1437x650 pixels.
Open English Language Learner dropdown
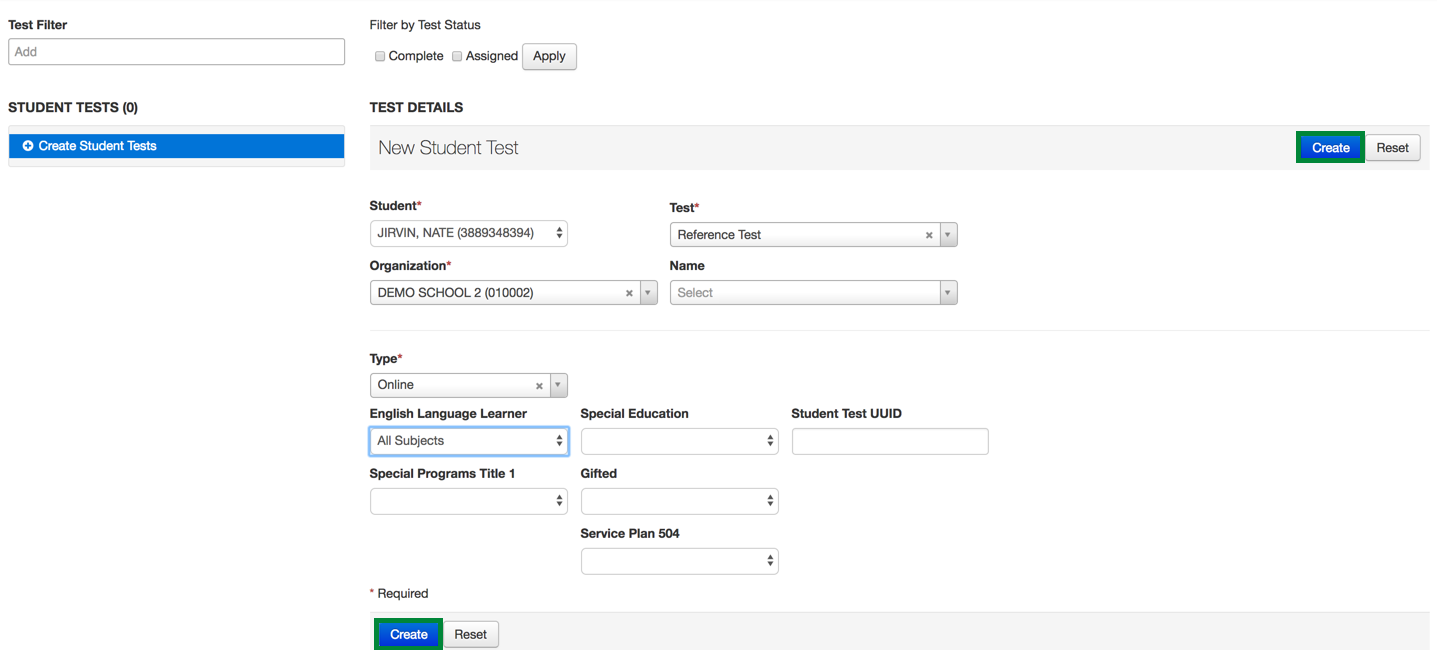(468, 441)
